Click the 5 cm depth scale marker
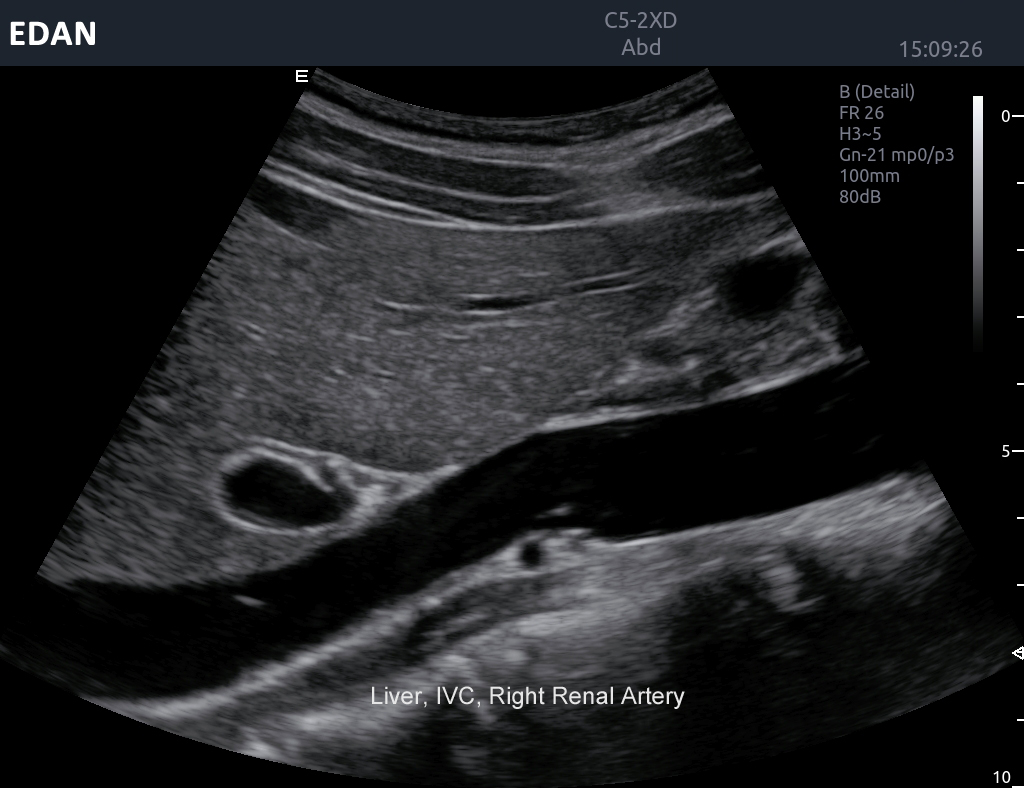The width and height of the screenshot is (1024, 788). (1005, 451)
